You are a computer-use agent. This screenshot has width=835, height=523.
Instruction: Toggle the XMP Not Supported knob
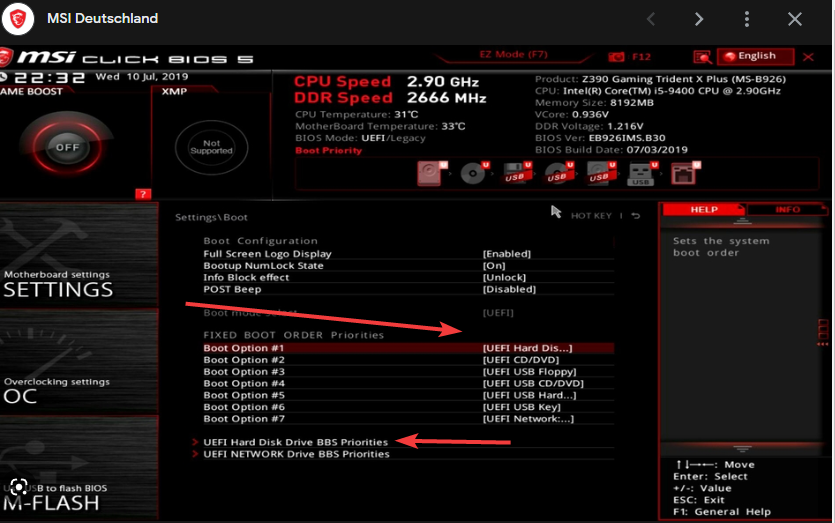point(211,147)
